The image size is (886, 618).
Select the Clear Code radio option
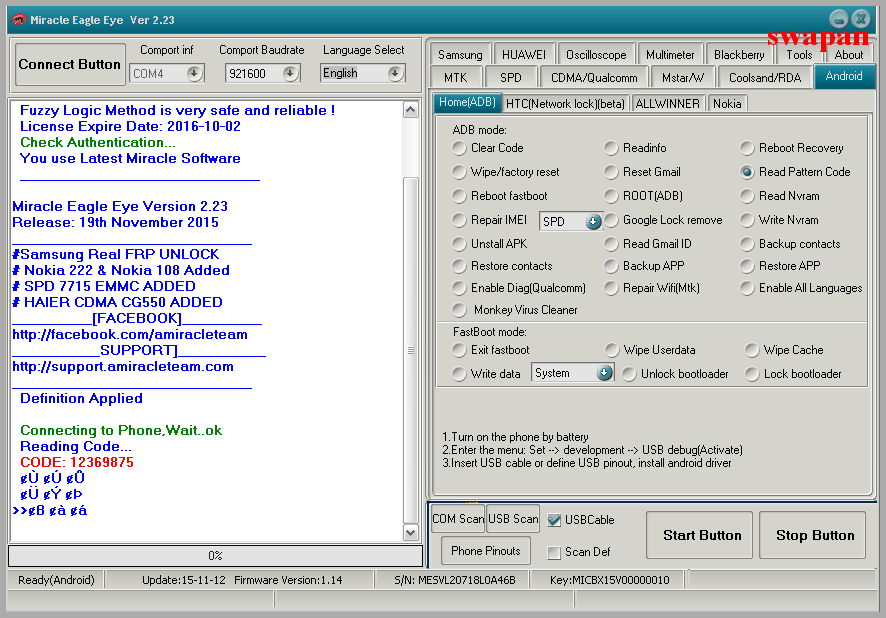pos(459,149)
